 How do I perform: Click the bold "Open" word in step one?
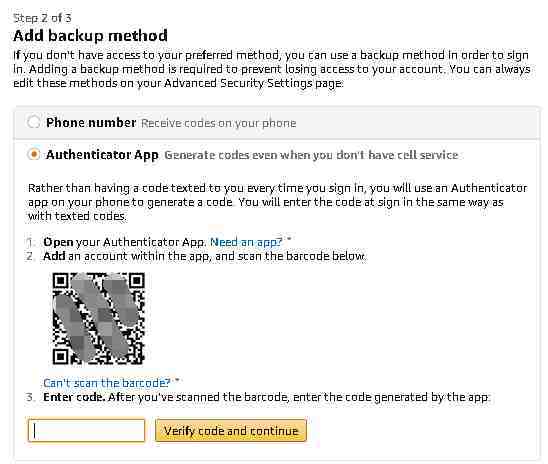58,242
